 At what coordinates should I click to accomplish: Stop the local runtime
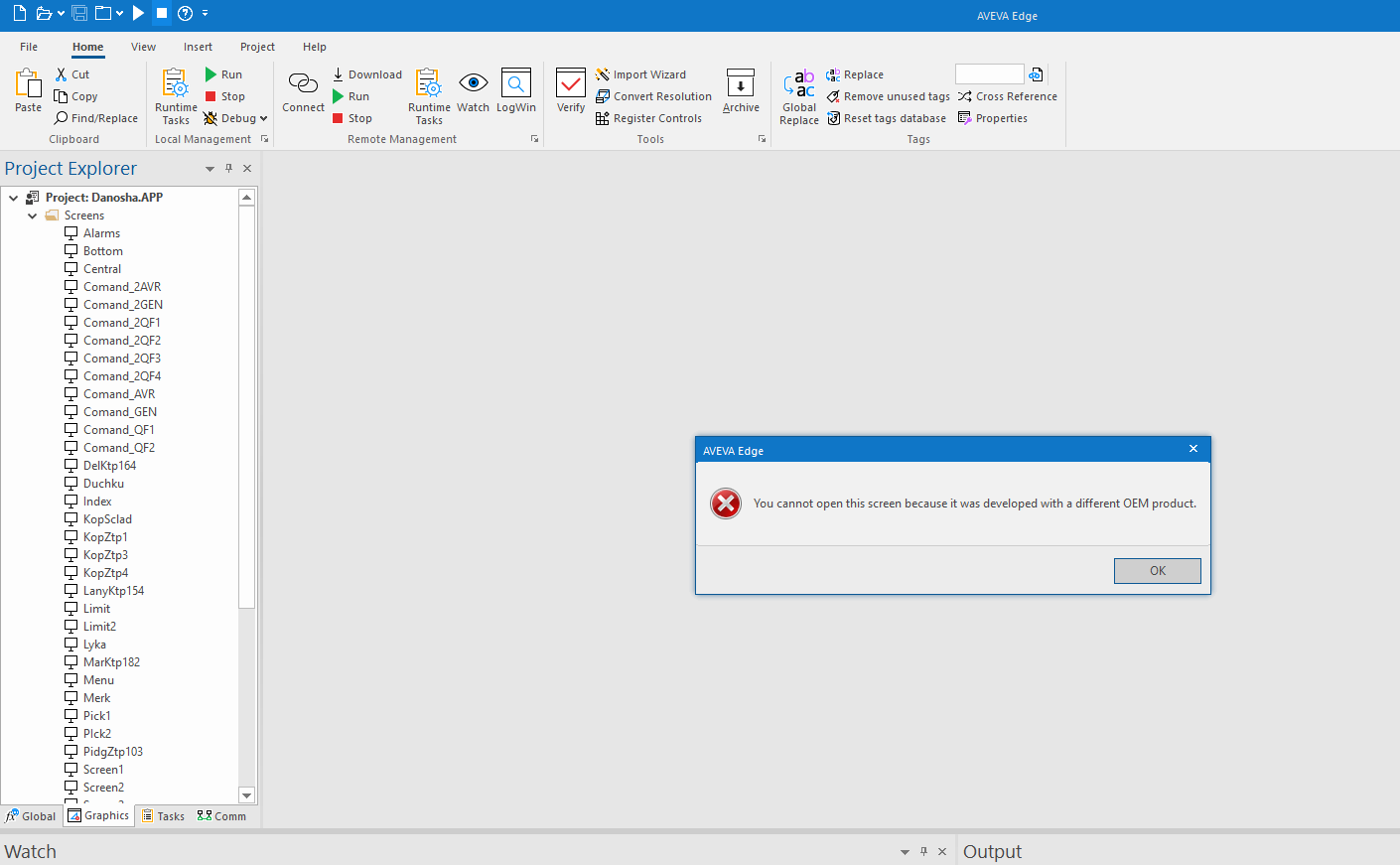(224, 96)
